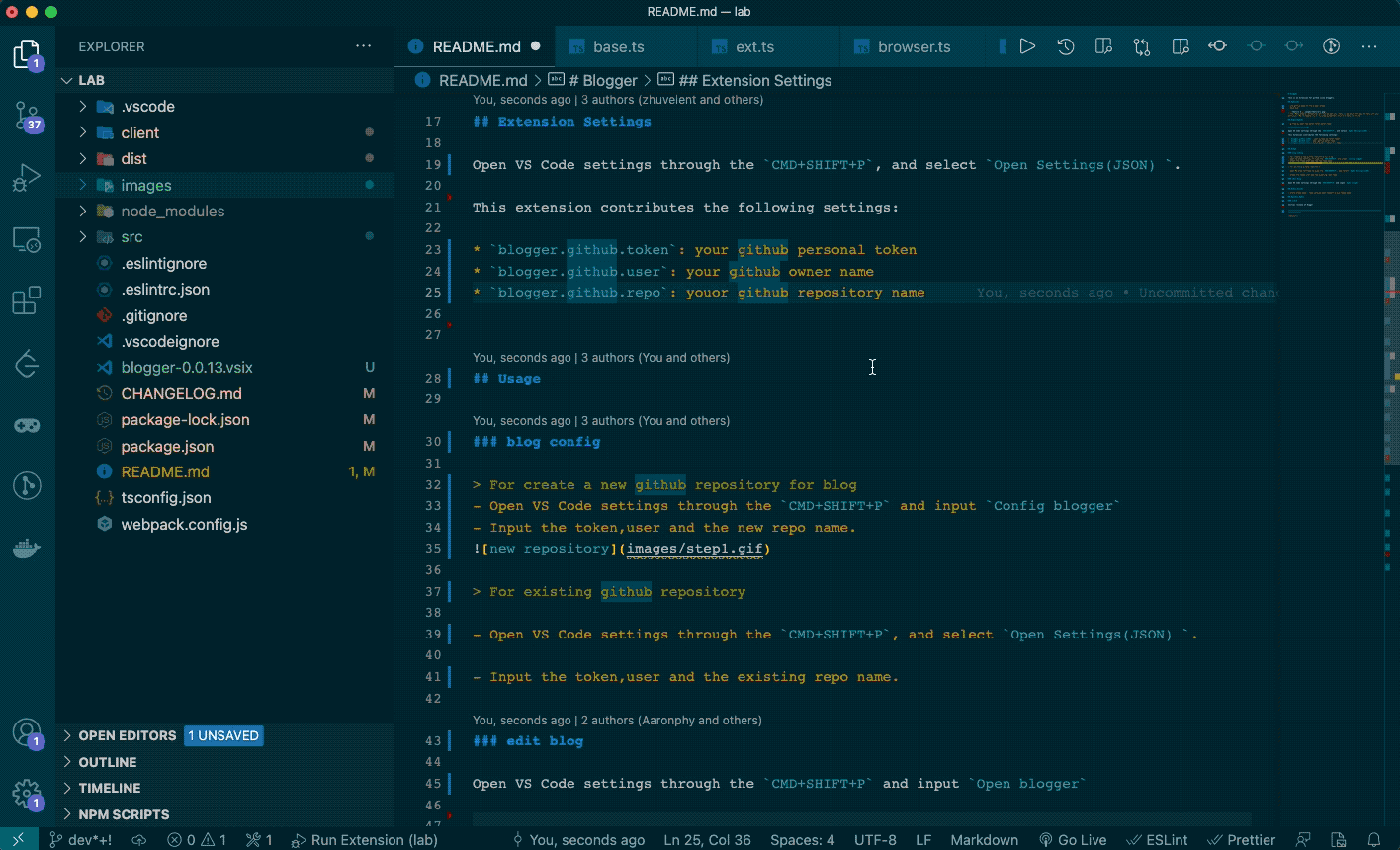Open tsconfig.json in explorer
The height and width of the screenshot is (850, 1400).
pyautogui.click(x=225, y=497)
